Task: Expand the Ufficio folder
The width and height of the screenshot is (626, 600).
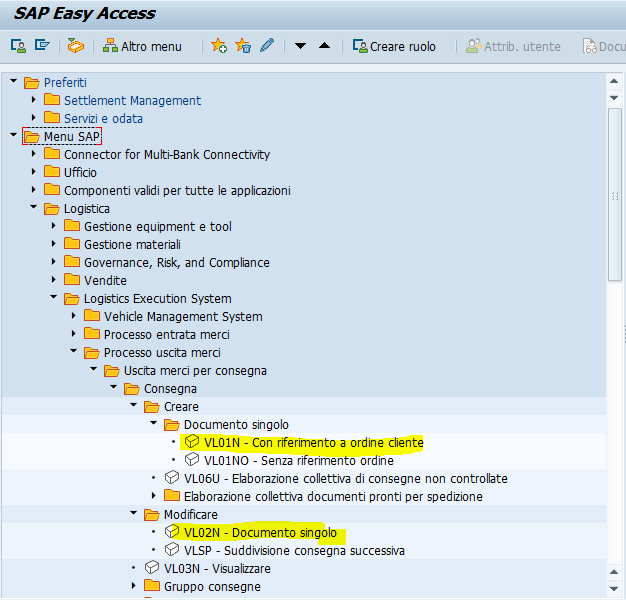Action: 34,171
